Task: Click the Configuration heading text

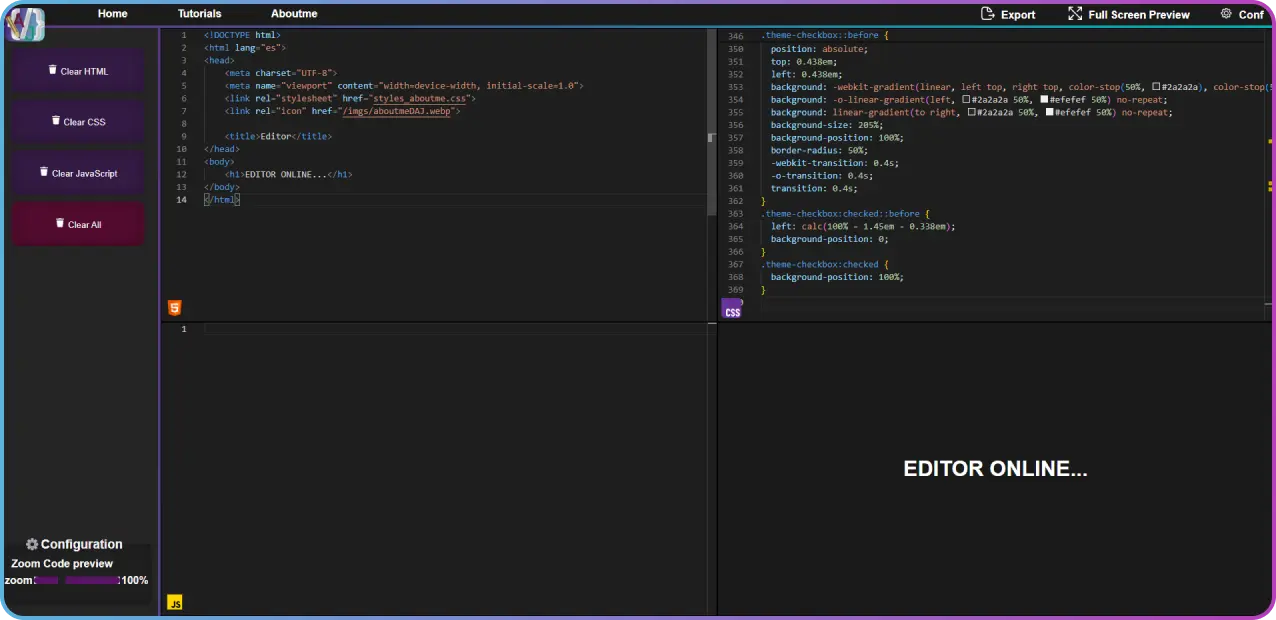Action: click(81, 544)
